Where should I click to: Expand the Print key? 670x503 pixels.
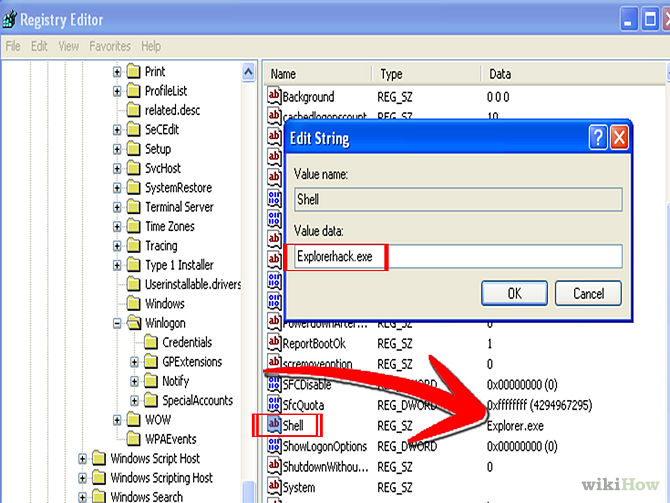pyautogui.click(x=117, y=72)
